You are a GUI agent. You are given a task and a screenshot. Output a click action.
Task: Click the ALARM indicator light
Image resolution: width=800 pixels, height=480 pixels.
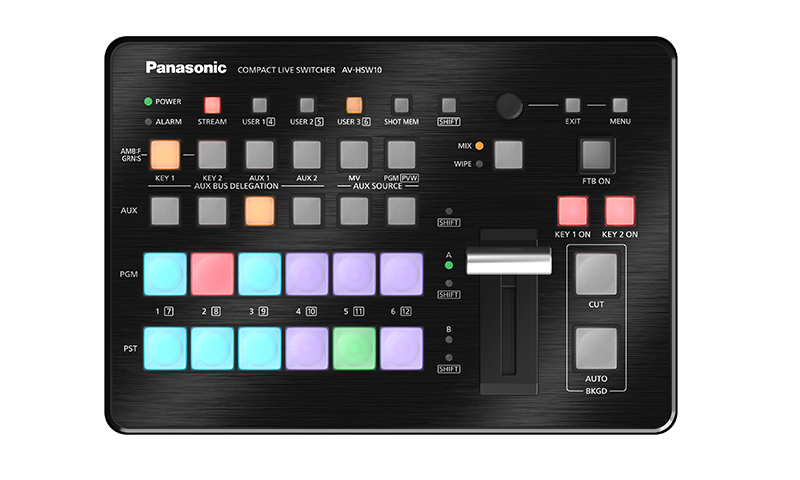[x=148, y=122]
